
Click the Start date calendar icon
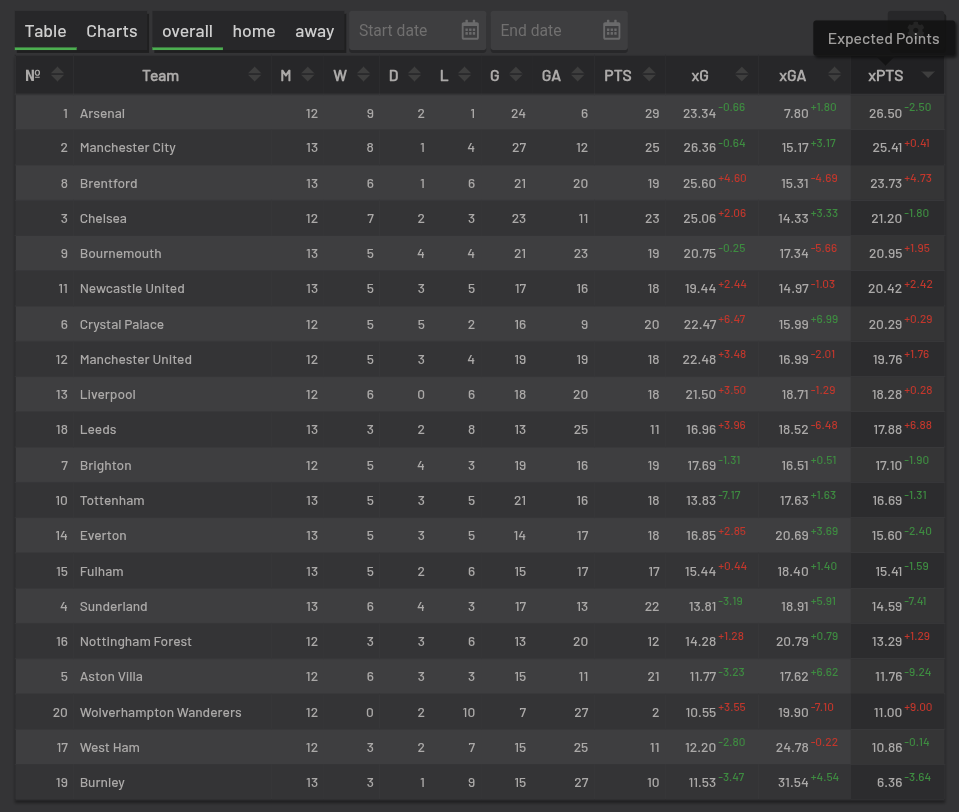pos(470,31)
